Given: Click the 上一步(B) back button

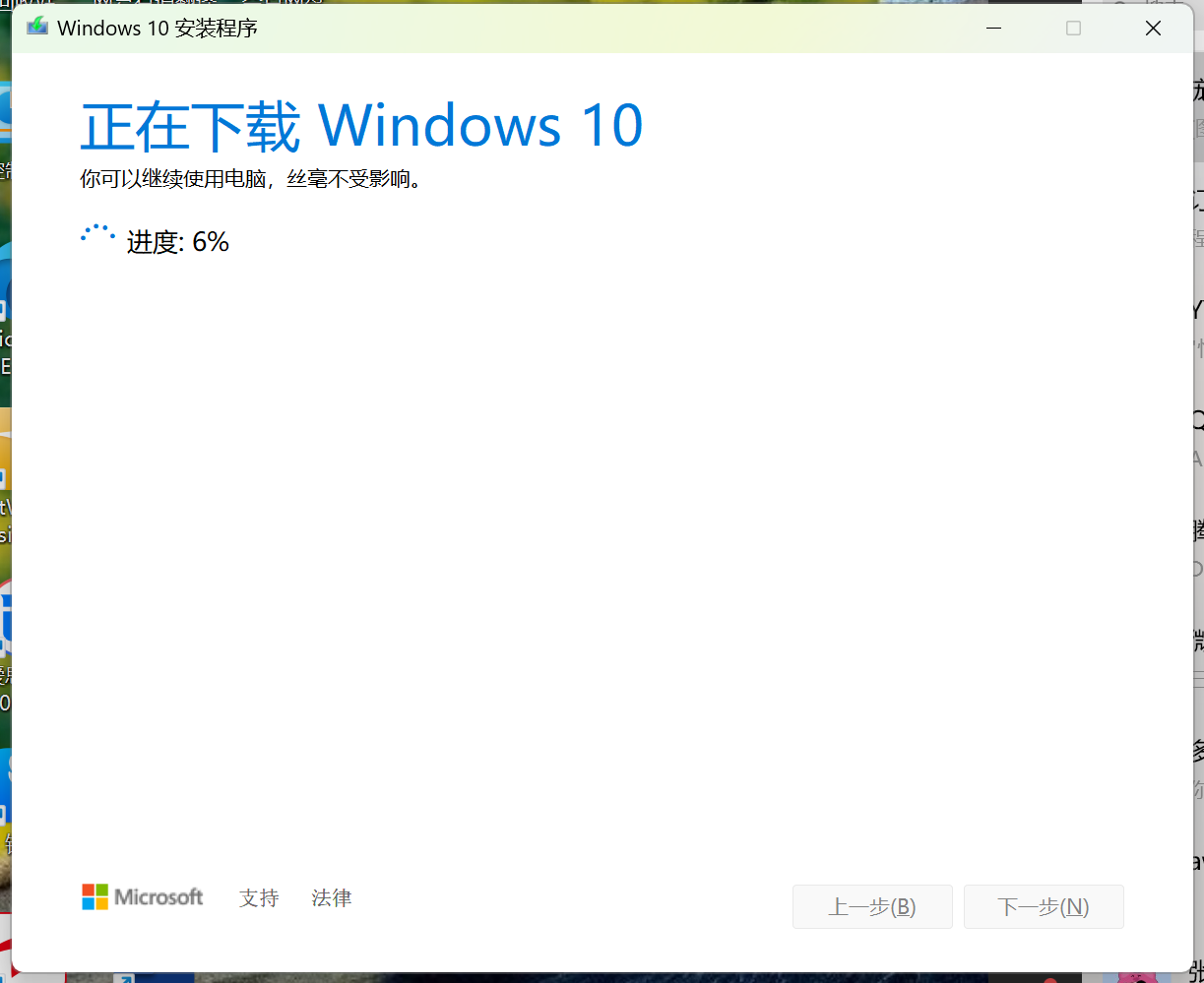Looking at the screenshot, I should pyautogui.click(x=872, y=906).
